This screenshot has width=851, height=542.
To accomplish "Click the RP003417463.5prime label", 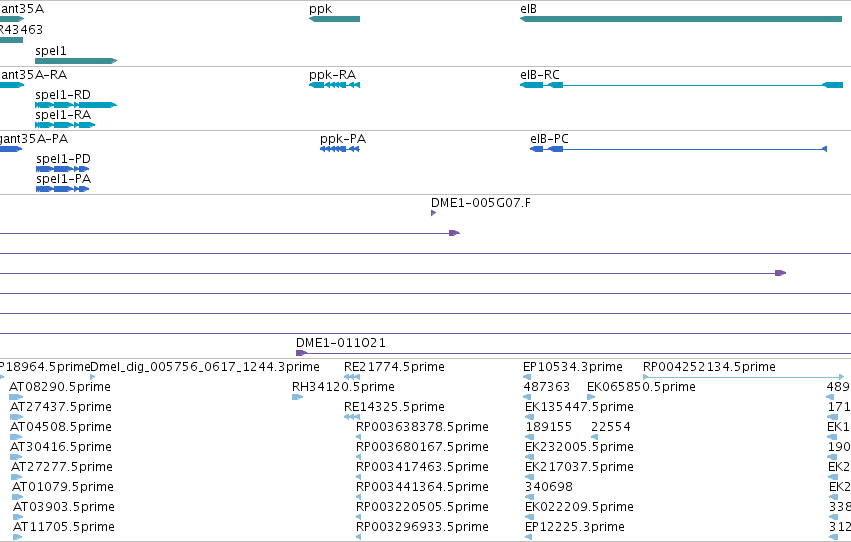I will [422, 467].
